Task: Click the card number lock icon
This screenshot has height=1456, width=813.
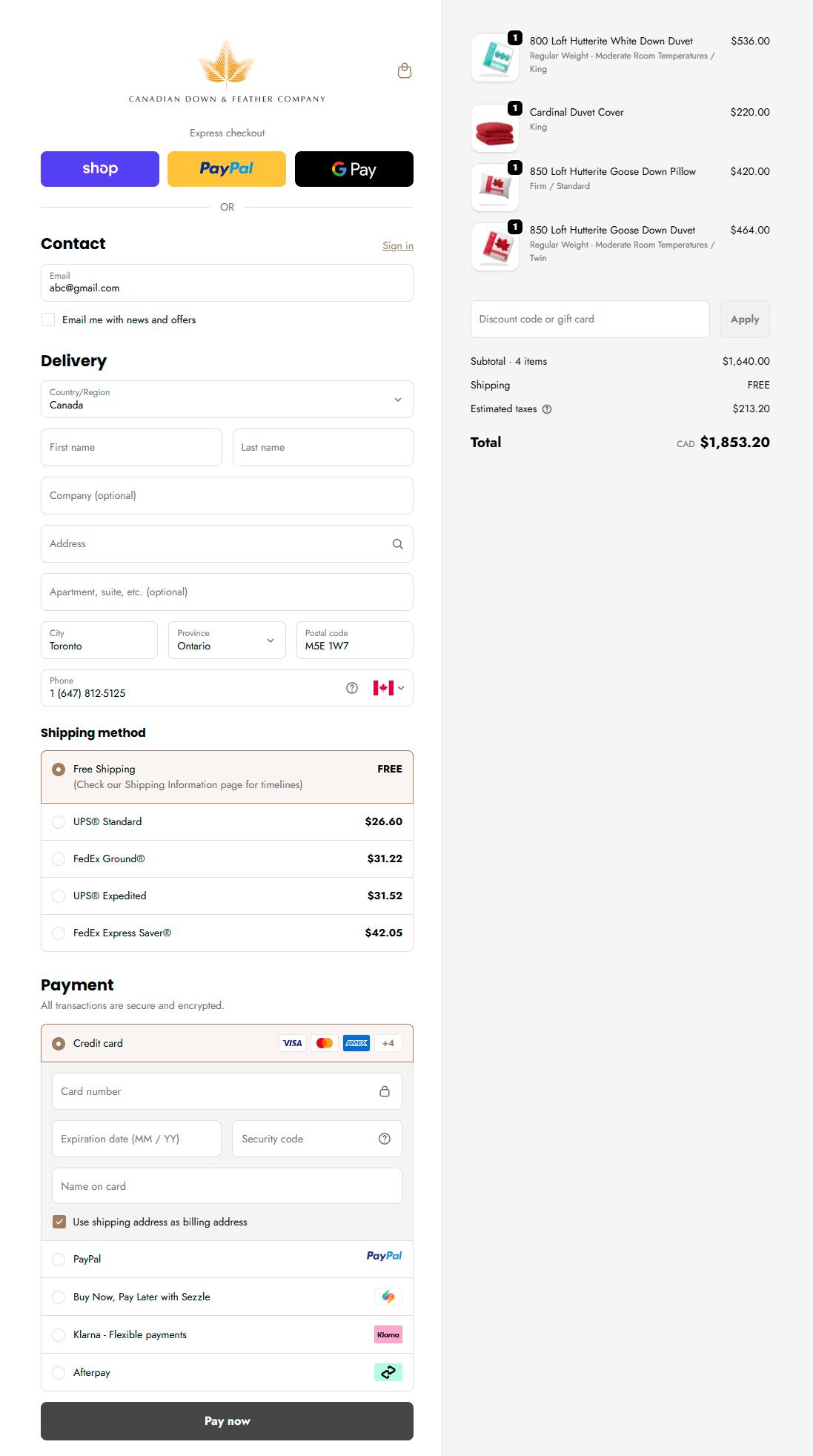Action: coord(385,1091)
